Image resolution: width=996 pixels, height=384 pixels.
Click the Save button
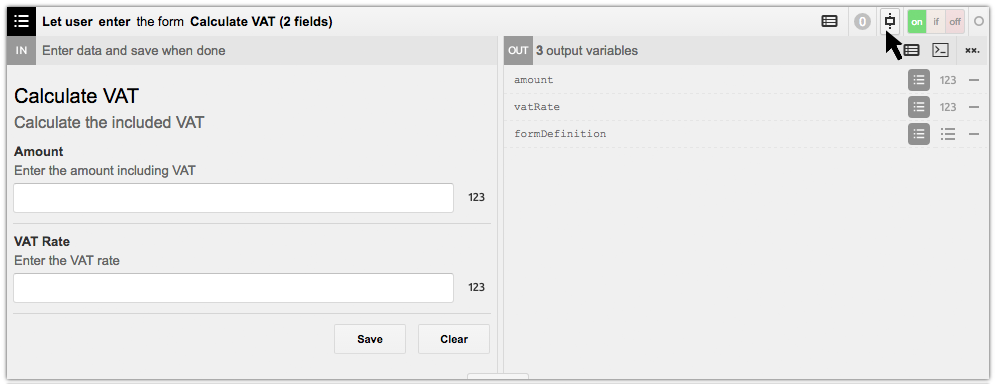[x=370, y=339]
